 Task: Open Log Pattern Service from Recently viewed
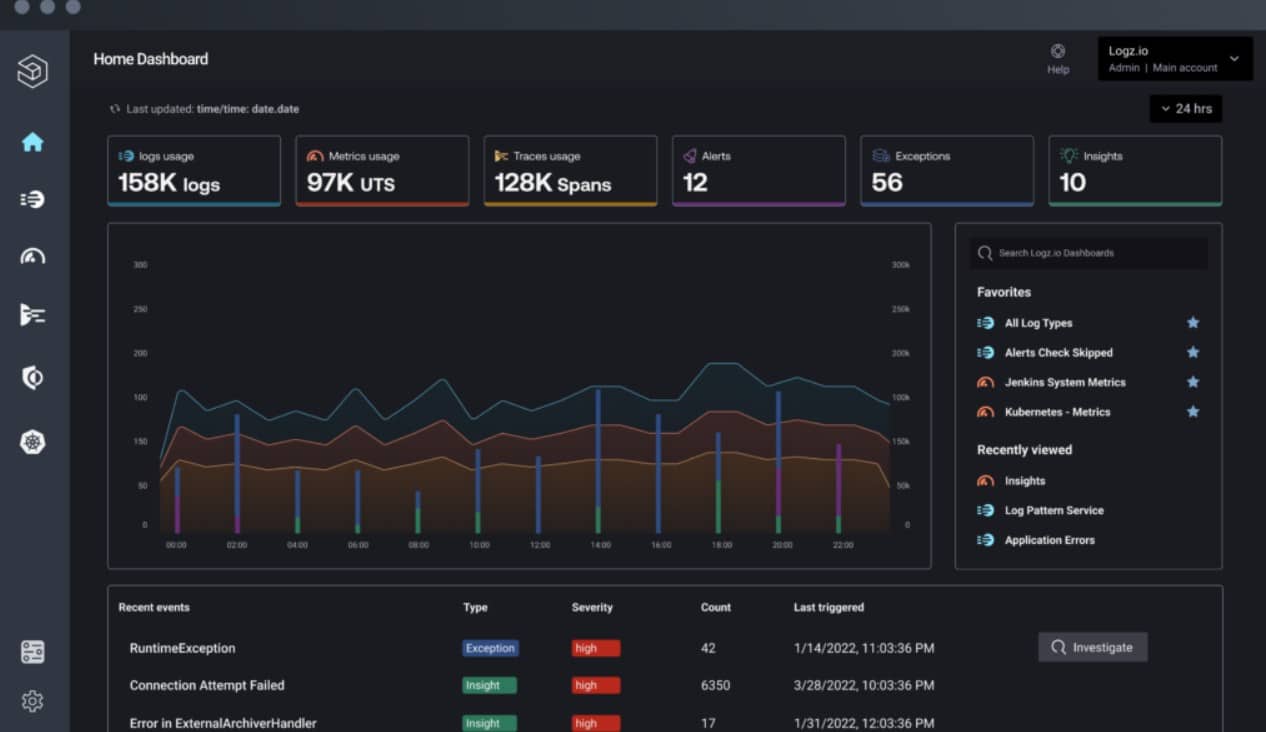[1053, 510]
